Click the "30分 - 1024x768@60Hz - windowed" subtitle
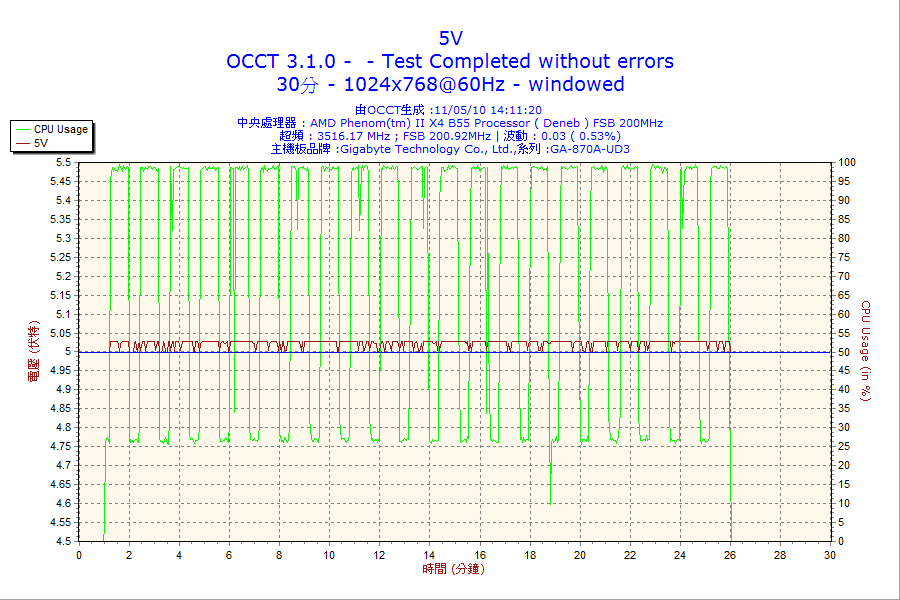Viewport: 900px width, 600px height. [451, 84]
